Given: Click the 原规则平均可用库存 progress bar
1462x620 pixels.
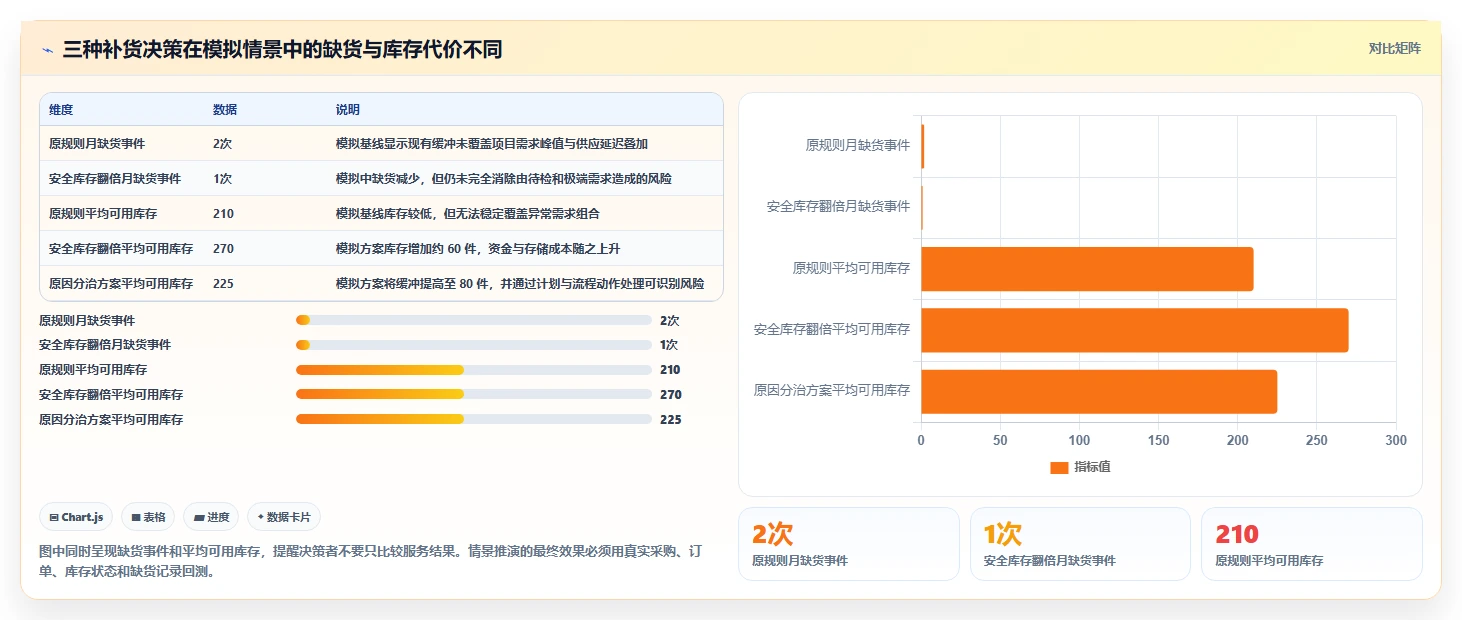Looking at the screenshot, I should pyautogui.click(x=474, y=370).
